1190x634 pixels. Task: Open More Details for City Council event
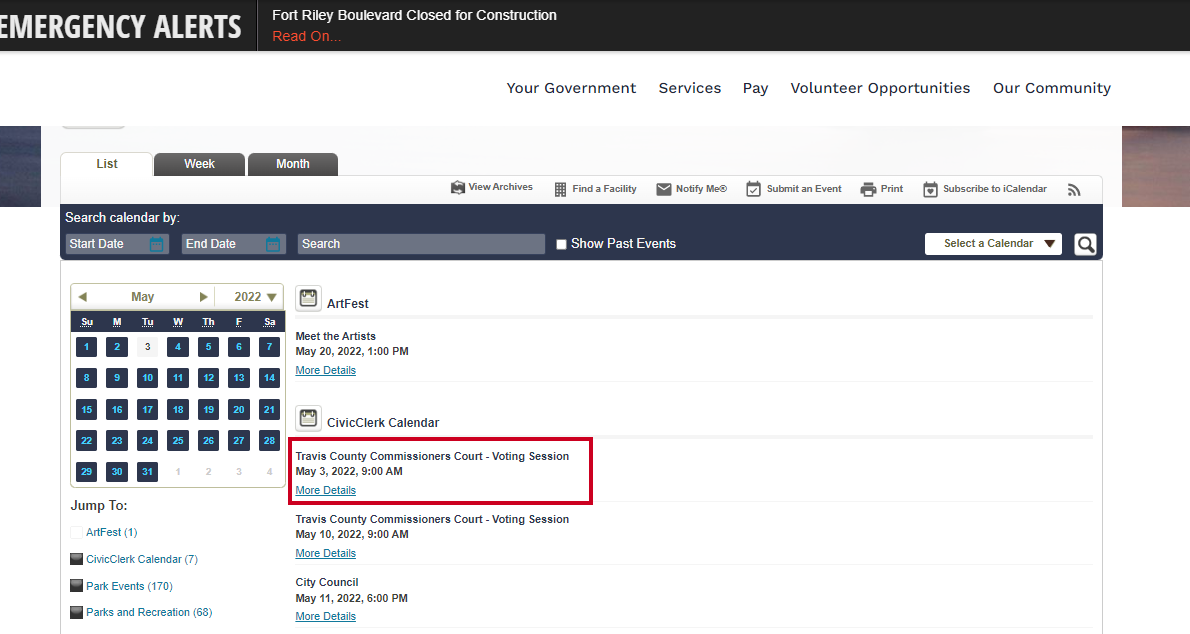[x=326, y=617]
